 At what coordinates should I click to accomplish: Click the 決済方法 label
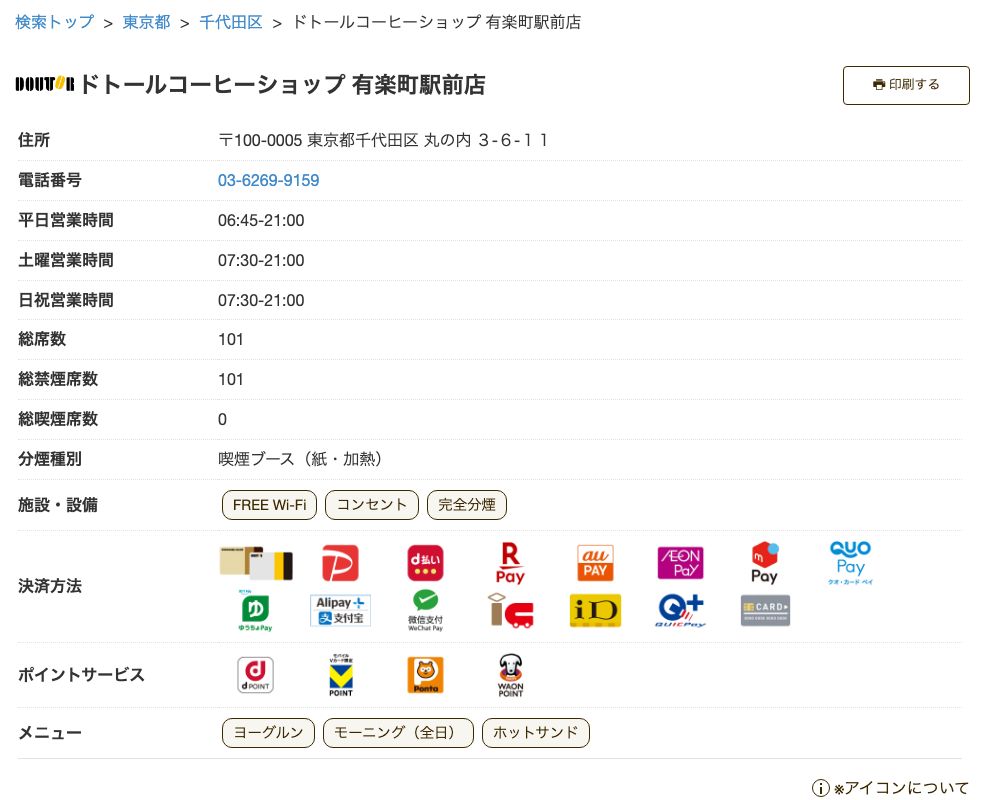tap(50, 586)
